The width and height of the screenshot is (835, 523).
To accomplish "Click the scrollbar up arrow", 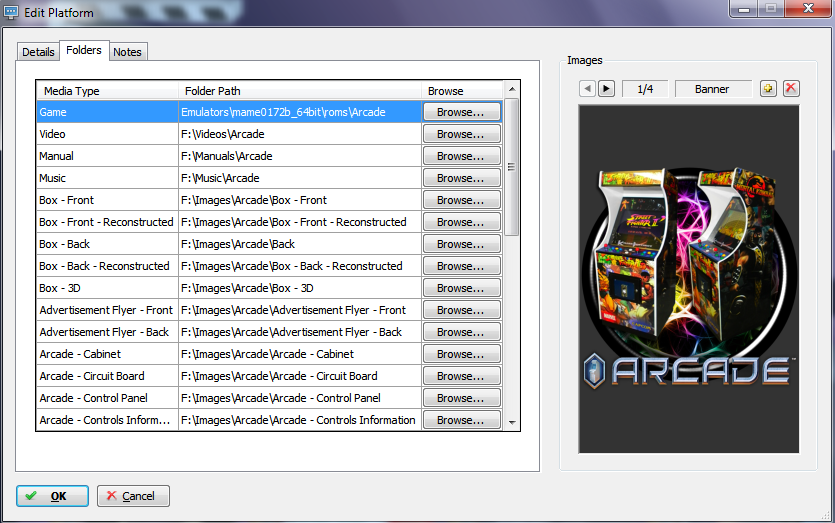I will pos(512,89).
